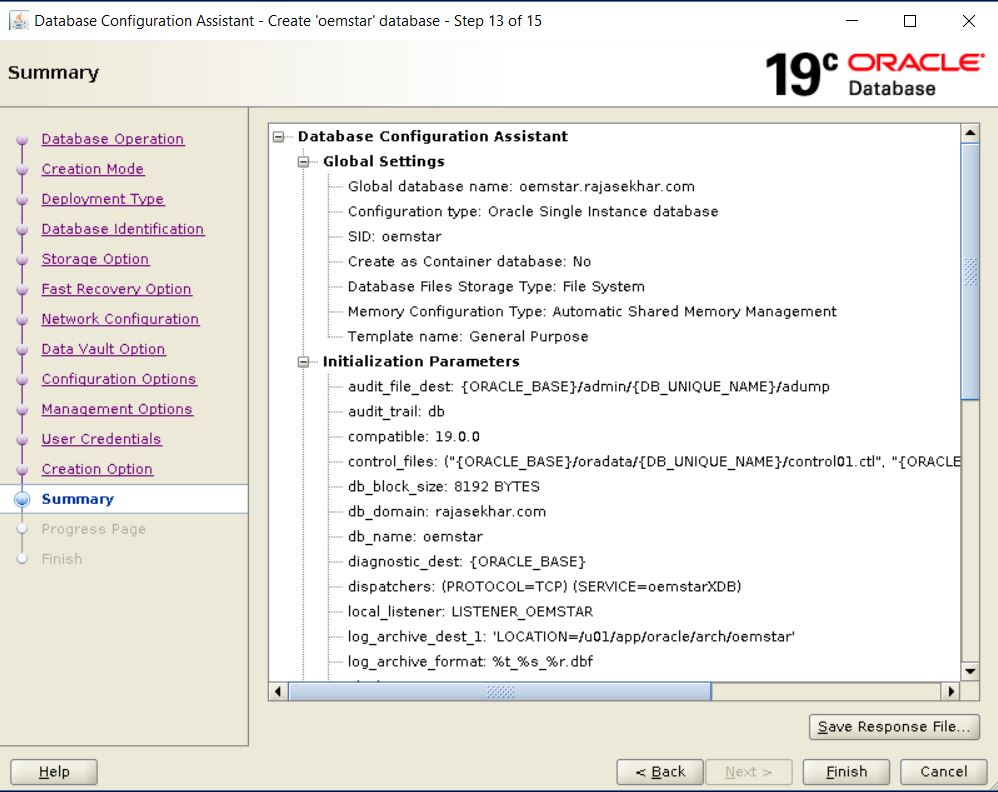Minimize the Database Configuration Assistant window
This screenshot has height=792, width=998.
852,21
